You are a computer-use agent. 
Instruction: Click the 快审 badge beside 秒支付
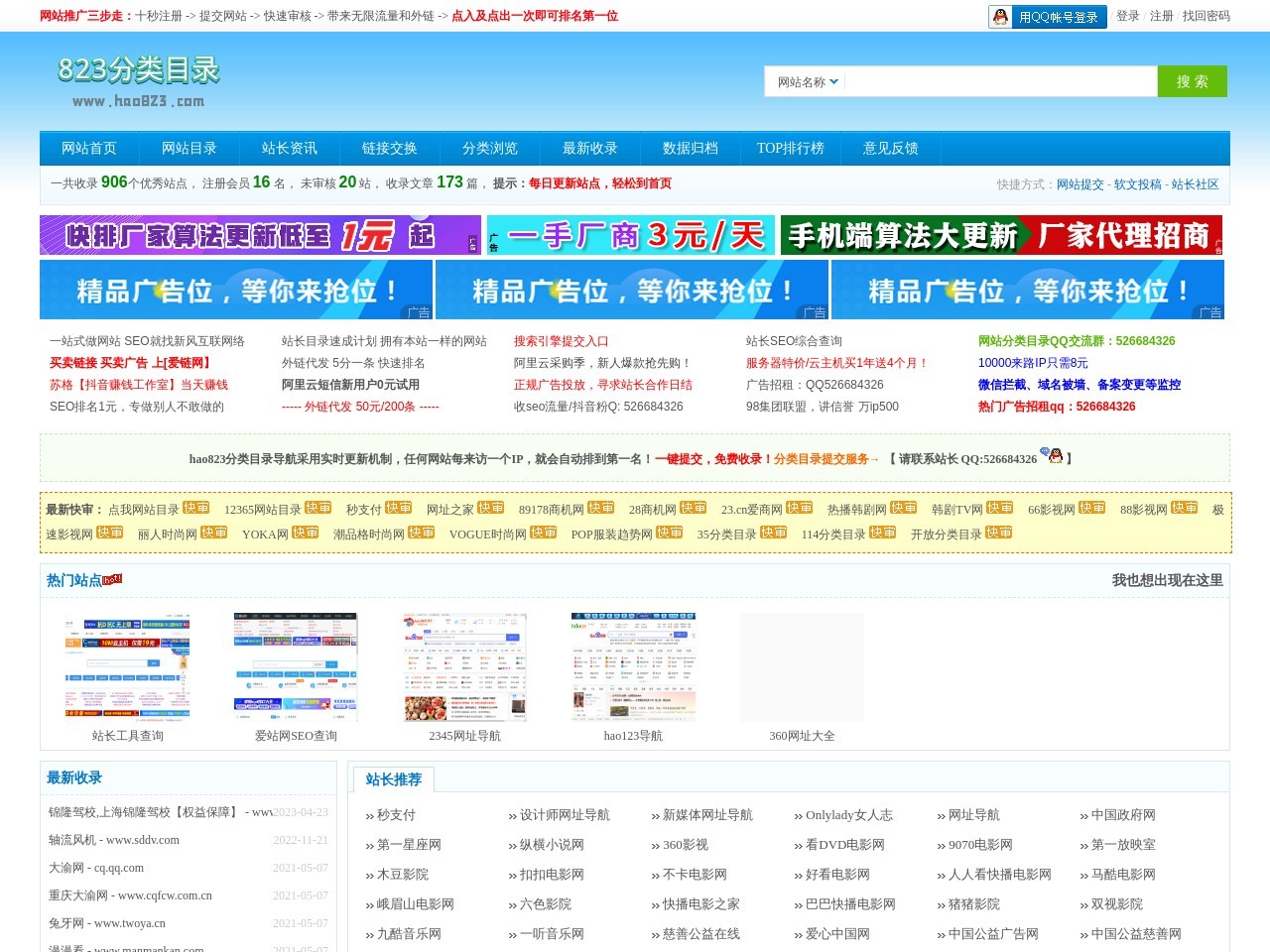point(398,508)
